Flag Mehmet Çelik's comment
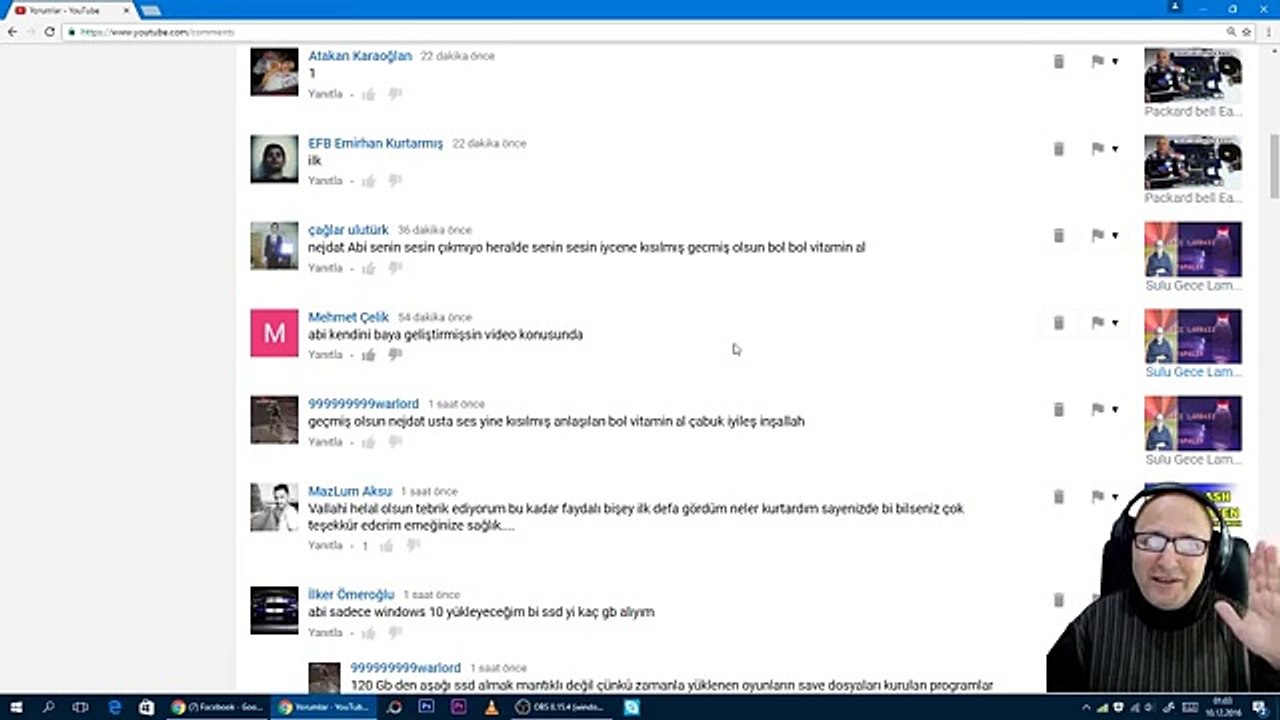This screenshot has width=1280, height=720. coord(1098,323)
